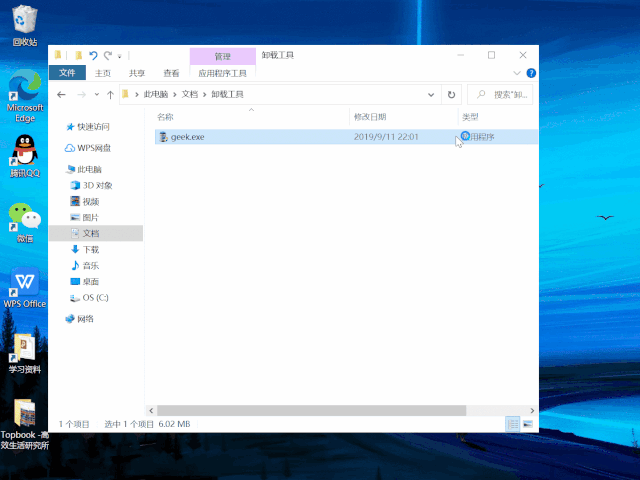Open the Topbook folder on the desktop
This screenshot has height=480, width=640.
coord(25,424)
